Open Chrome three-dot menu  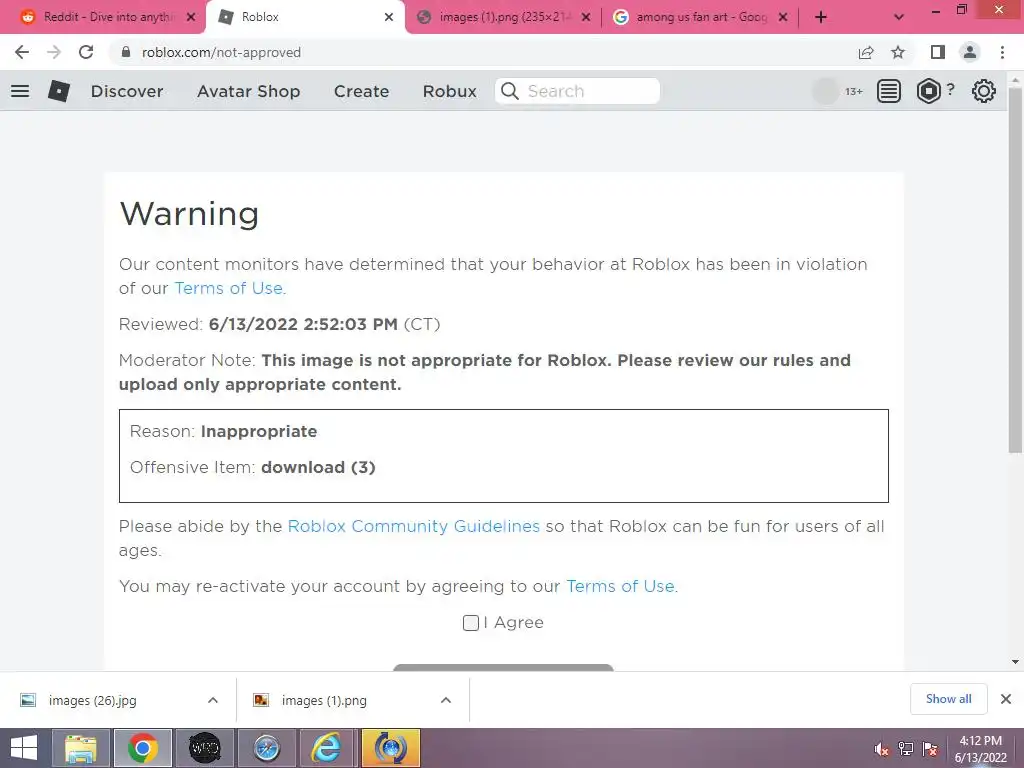coord(1002,52)
